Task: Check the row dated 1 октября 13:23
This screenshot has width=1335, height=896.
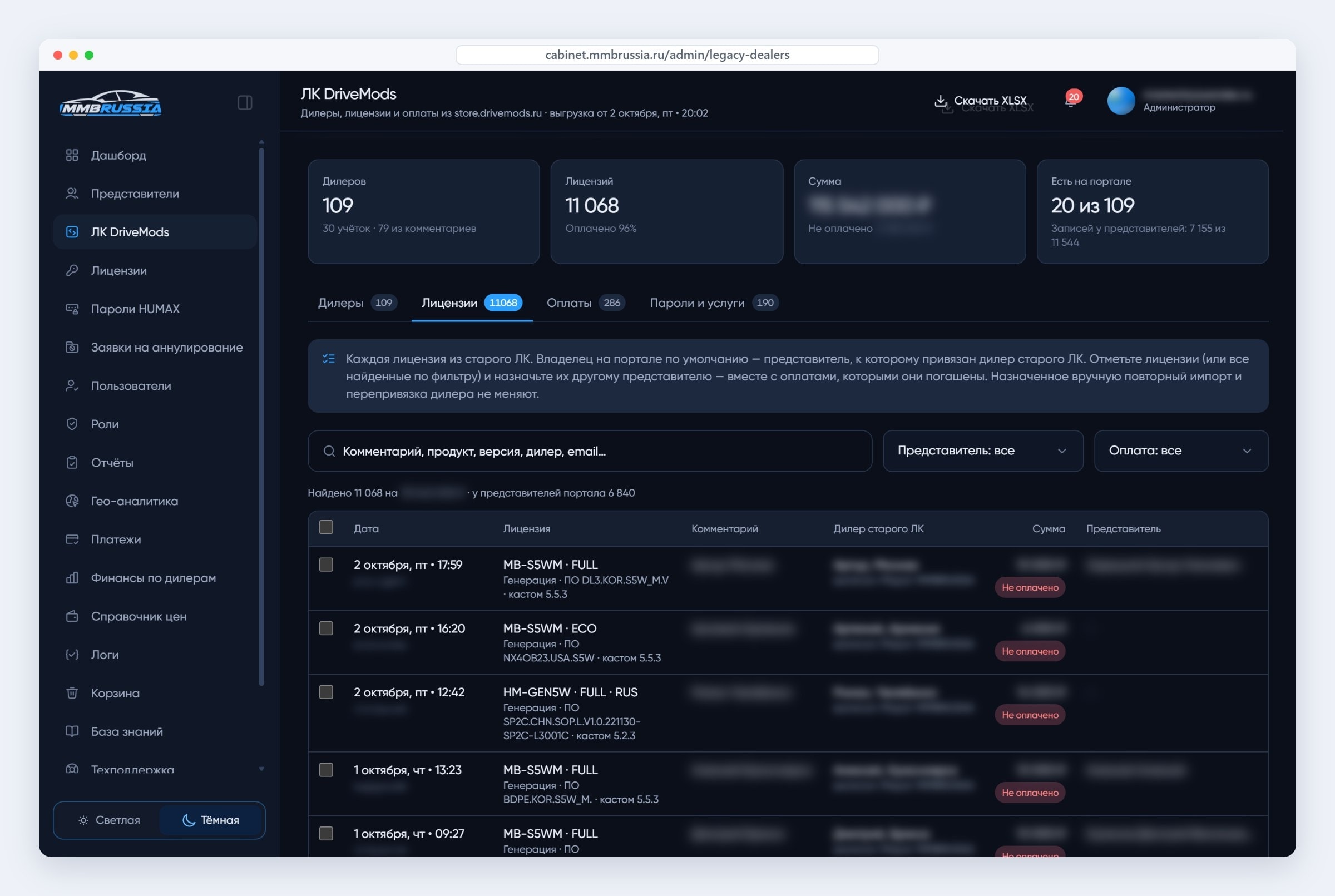Action: coord(326,770)
